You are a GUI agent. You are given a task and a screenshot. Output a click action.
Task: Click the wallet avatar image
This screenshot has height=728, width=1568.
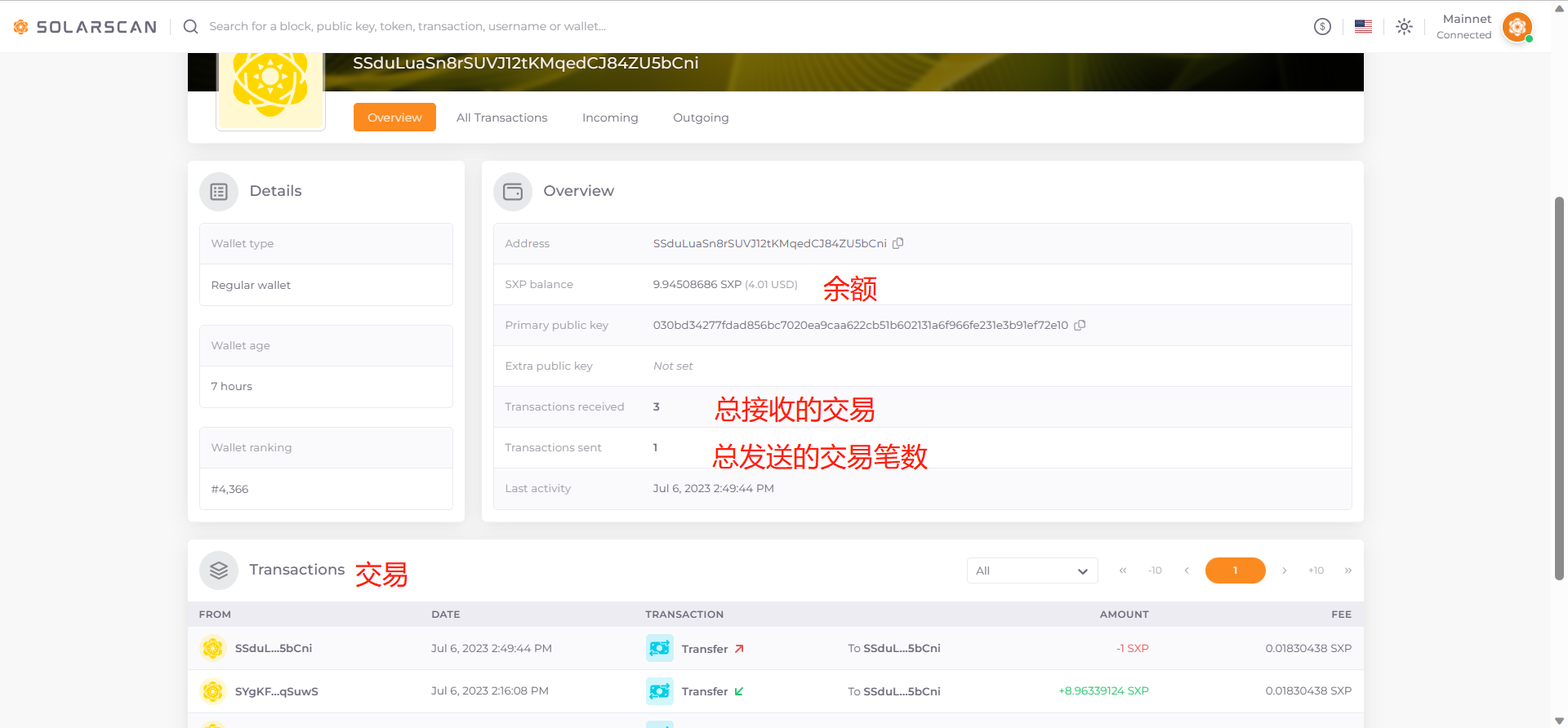click(x=270, y=88)
